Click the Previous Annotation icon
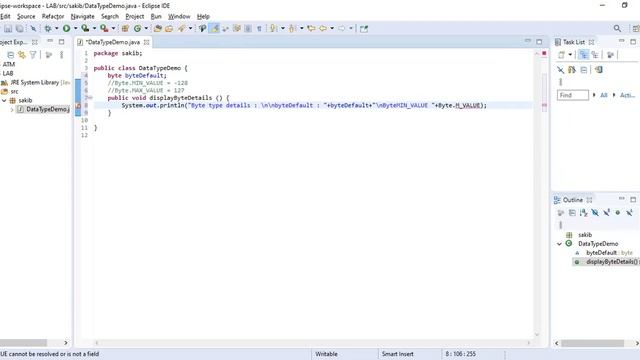640x360 pixels. point(292,29)
